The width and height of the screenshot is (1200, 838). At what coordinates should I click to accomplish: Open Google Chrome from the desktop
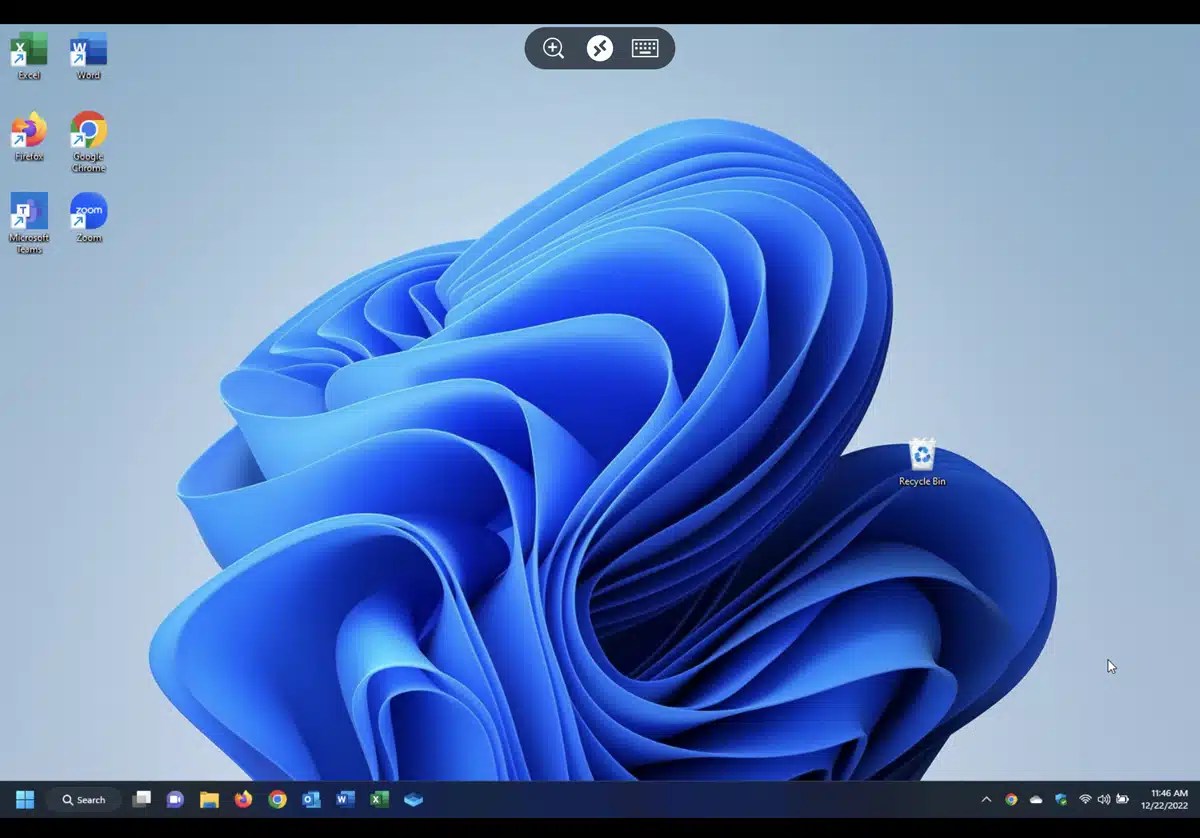87,133
